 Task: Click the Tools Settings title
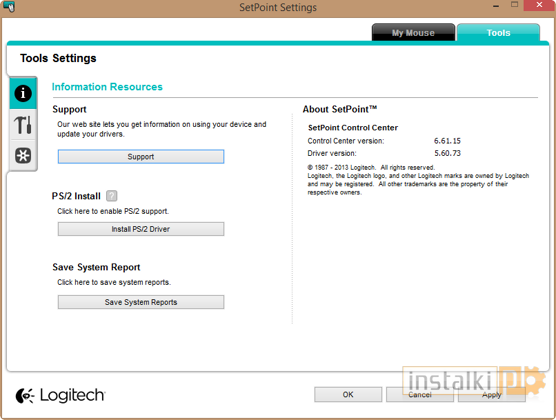58,58
